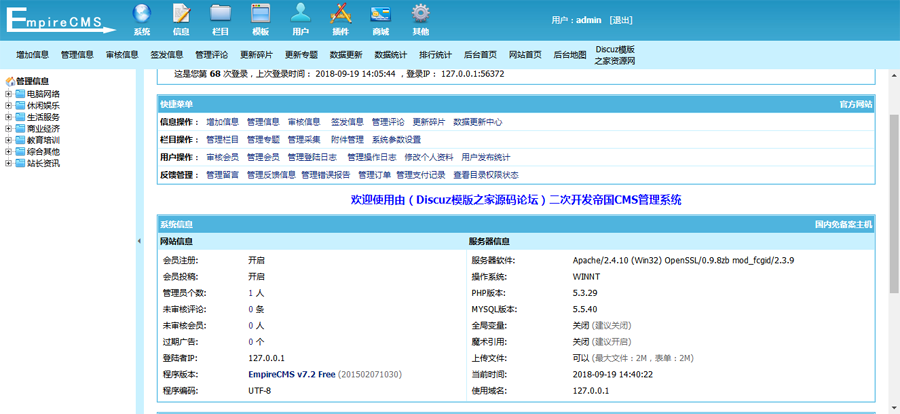This screenshot has height=414, width=900.
Task: Expand the 教育培训 tree node
Action: (x=9, y=140)
